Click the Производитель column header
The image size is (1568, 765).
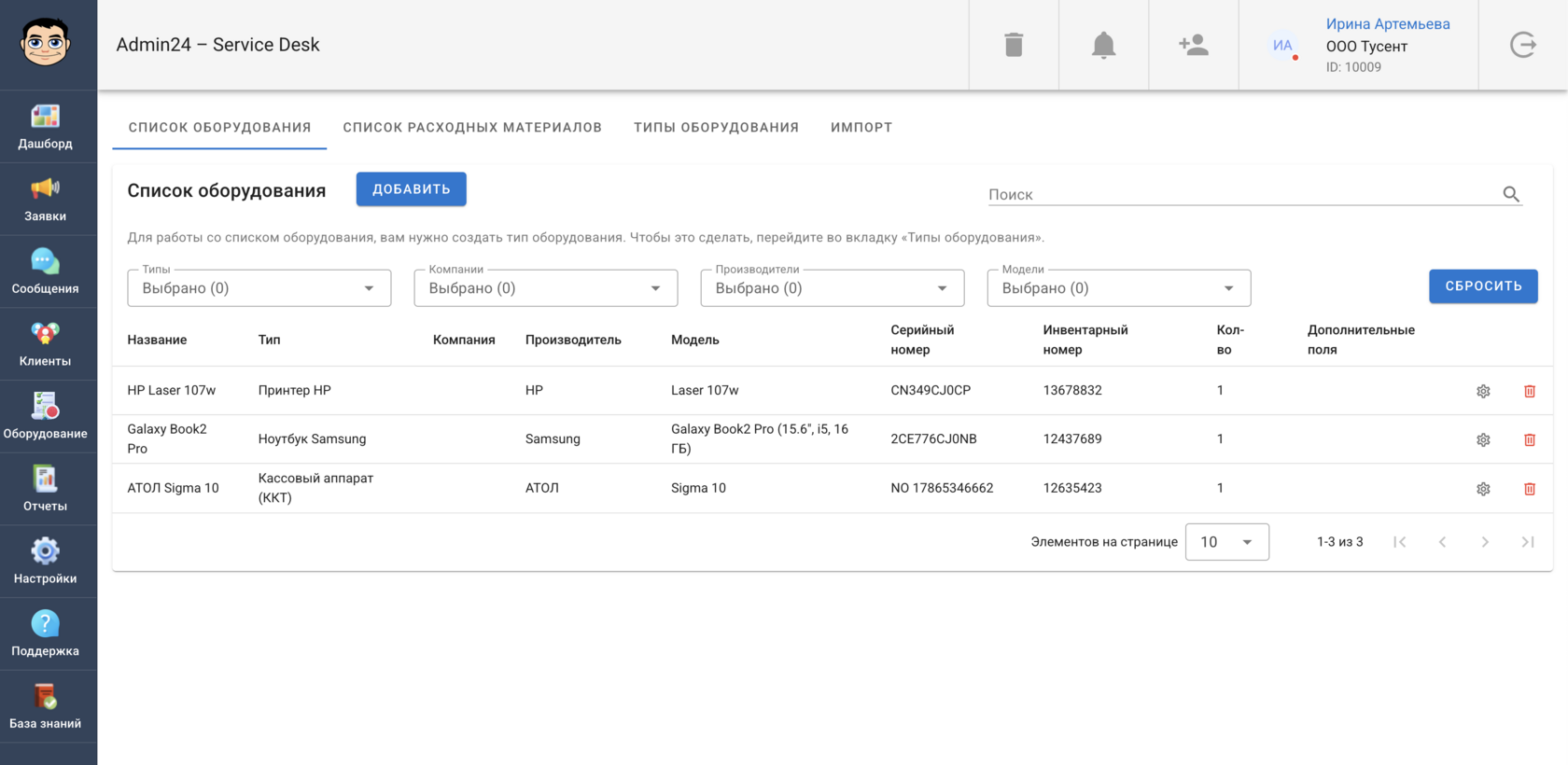pyautogui.click(x=573, y=340)
